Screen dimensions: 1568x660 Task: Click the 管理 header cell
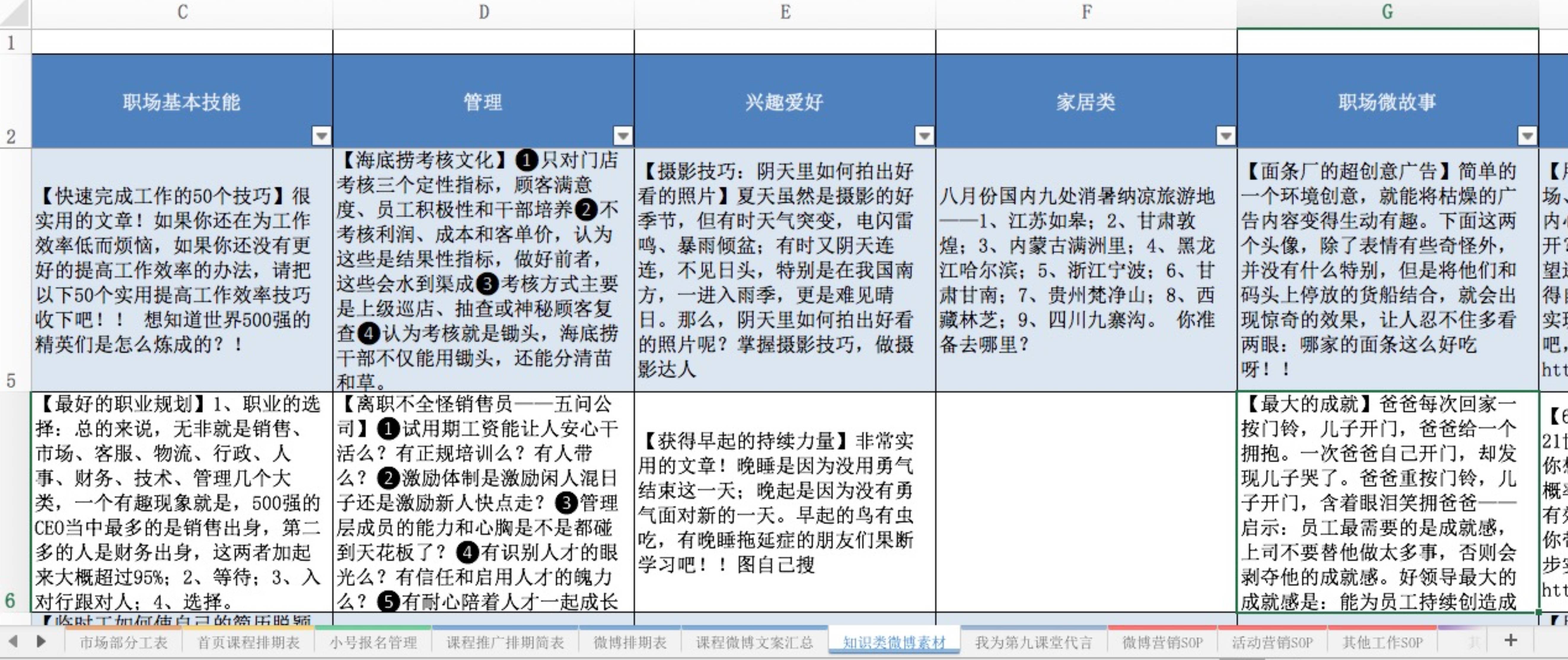(483, 101)
